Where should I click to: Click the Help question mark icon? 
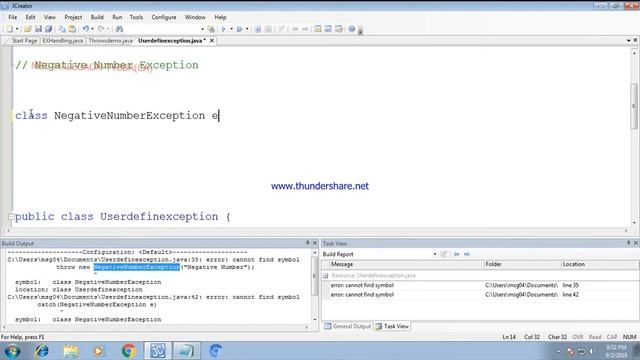pos(351,29)
